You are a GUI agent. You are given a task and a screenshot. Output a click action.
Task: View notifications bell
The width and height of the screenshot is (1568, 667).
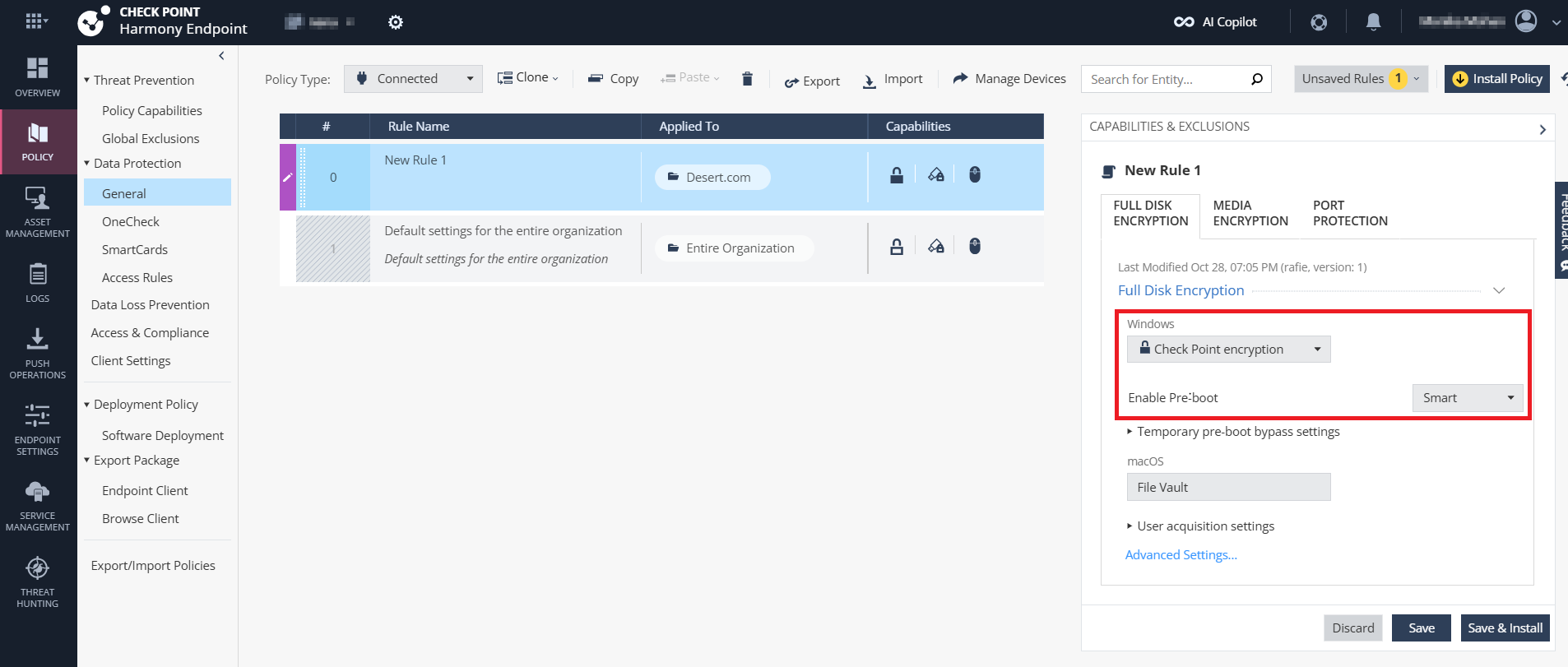(x=1373, y=22)
